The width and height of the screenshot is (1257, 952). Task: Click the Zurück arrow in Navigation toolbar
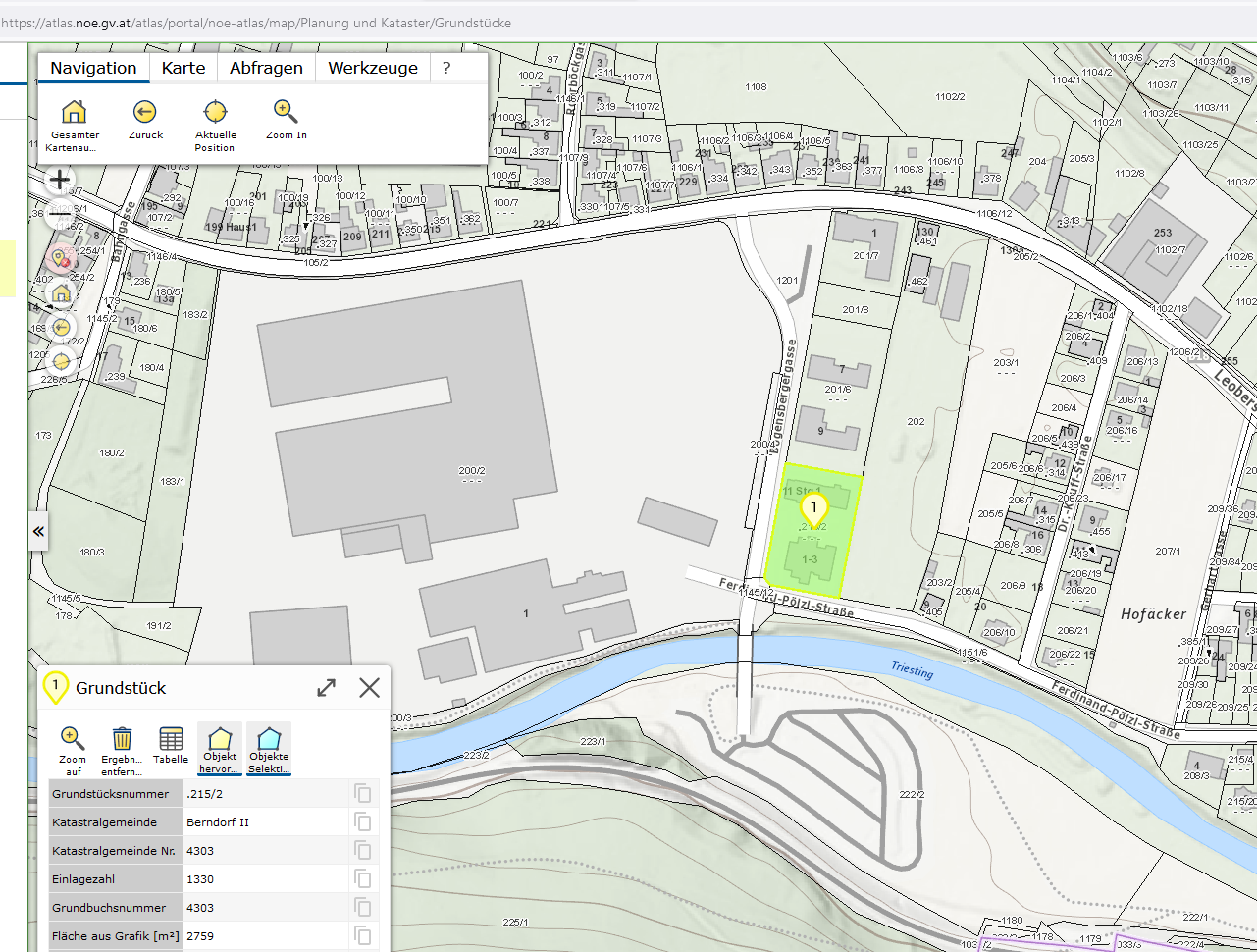click(145, 112)
